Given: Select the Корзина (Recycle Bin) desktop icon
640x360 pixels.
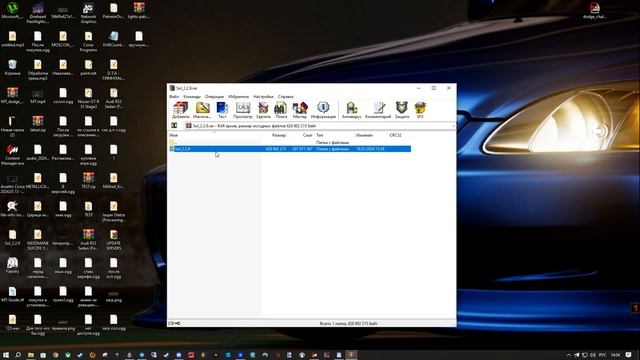Looking at the screenshot, I should 12,67.
